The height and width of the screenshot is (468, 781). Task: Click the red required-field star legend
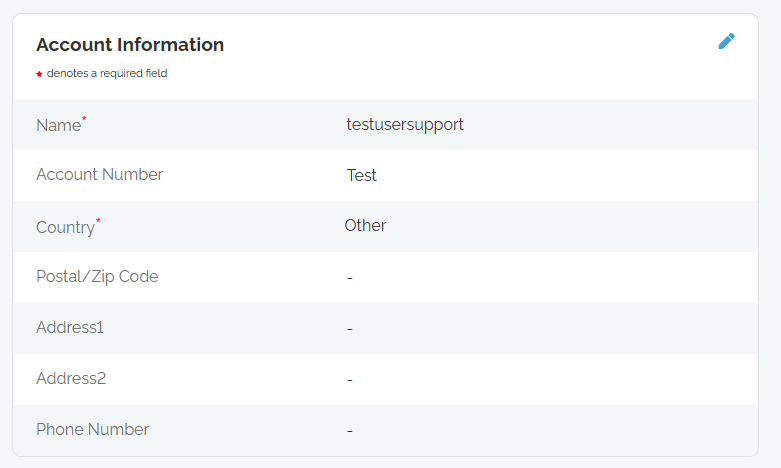pyautogui.click(x=39, y=74)
